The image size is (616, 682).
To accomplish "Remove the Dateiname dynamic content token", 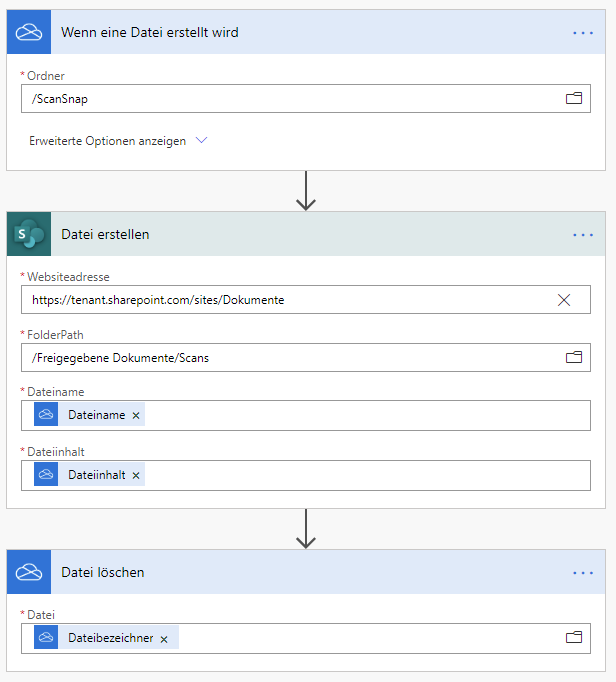I will click(x=136, y=415).
